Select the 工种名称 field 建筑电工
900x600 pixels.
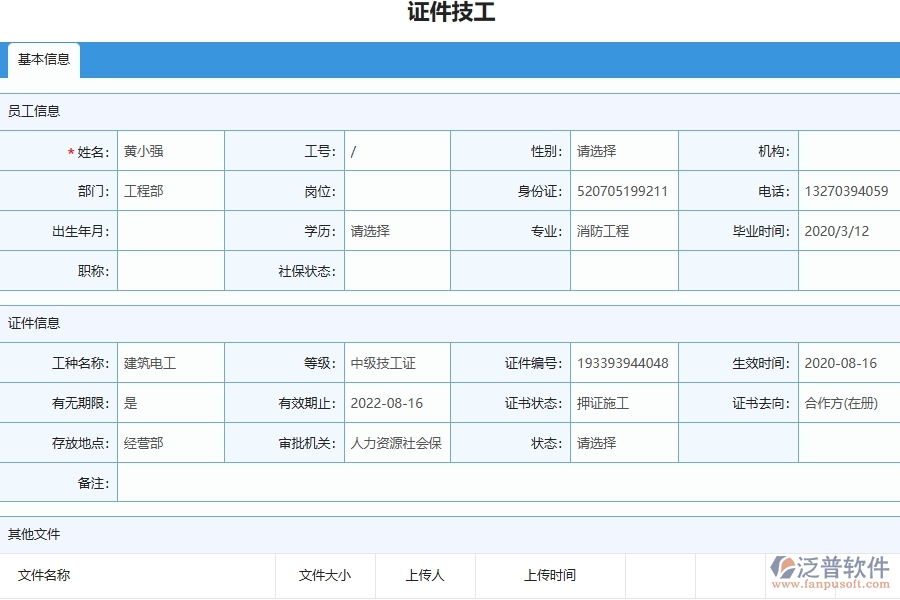pos(171,363)
